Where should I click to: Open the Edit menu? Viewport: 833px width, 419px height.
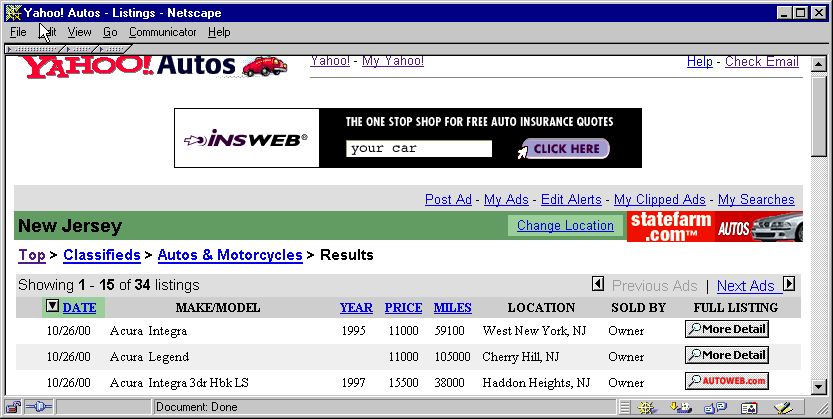(x=47, y=32)
